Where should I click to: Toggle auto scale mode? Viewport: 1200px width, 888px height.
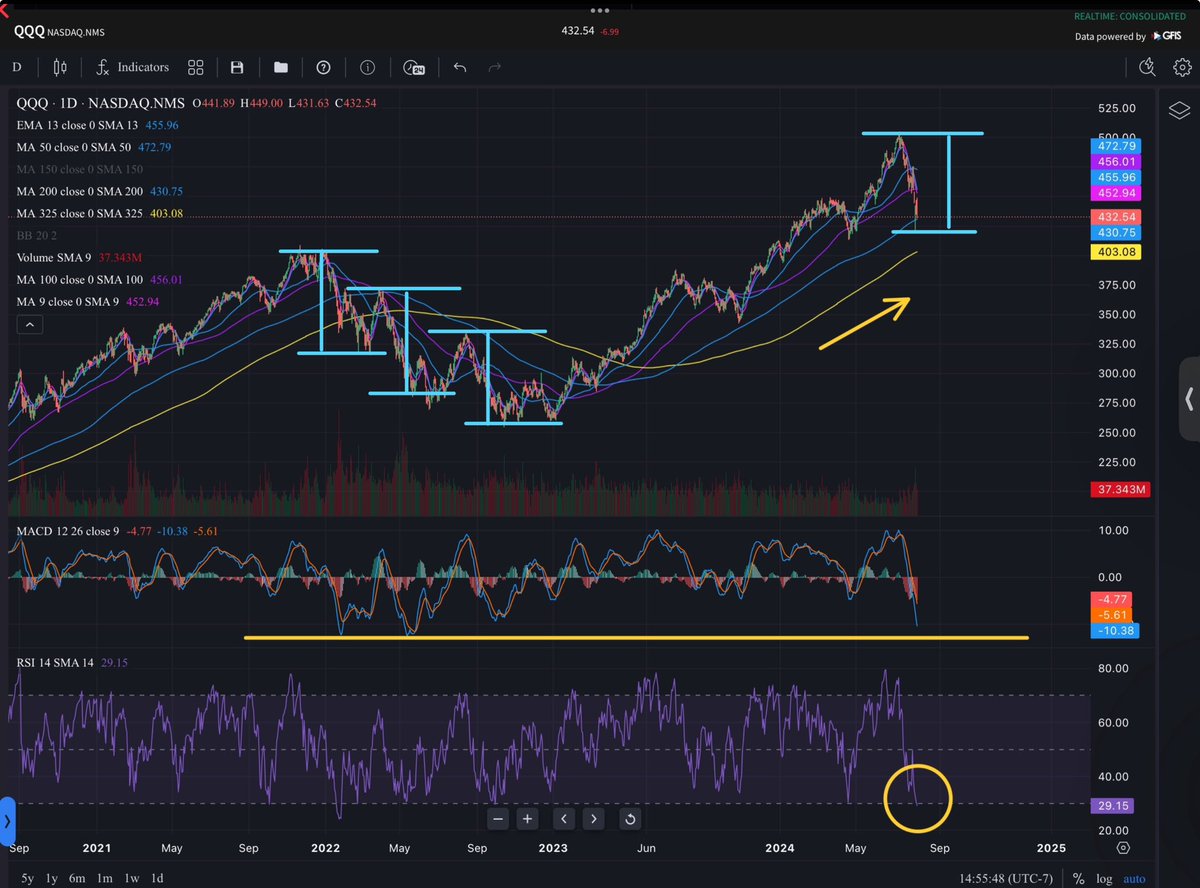pyautogui.click(x=1135, y=878)
